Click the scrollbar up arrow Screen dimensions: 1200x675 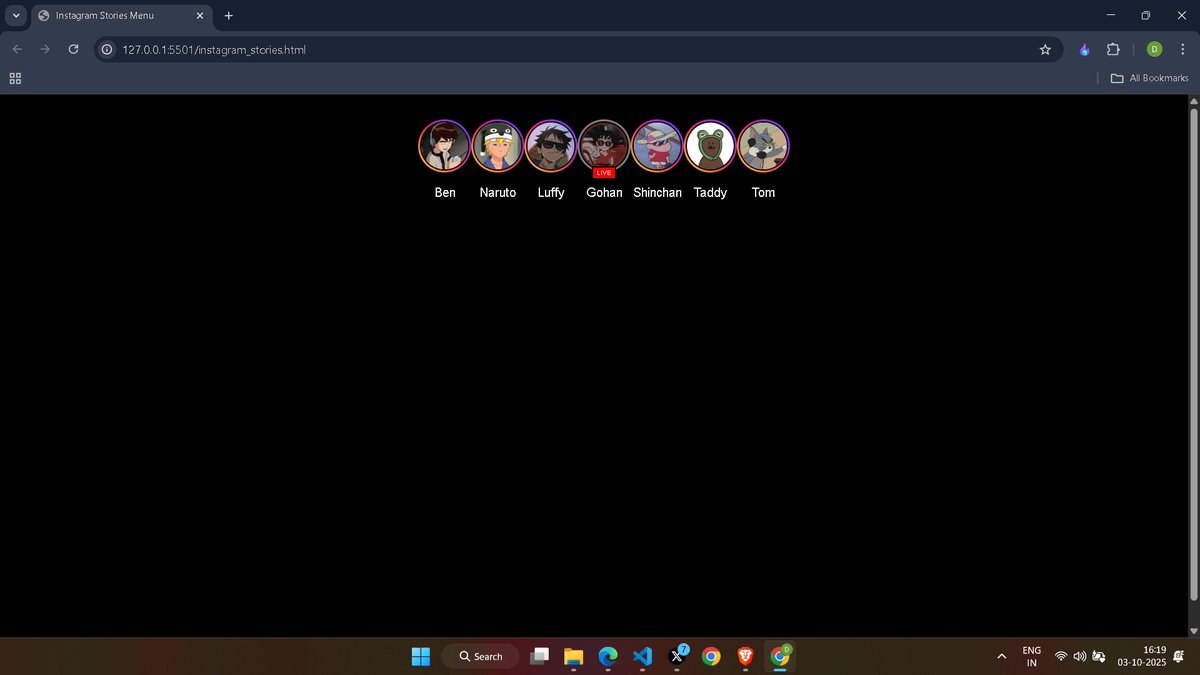[x=1192, y=100]
